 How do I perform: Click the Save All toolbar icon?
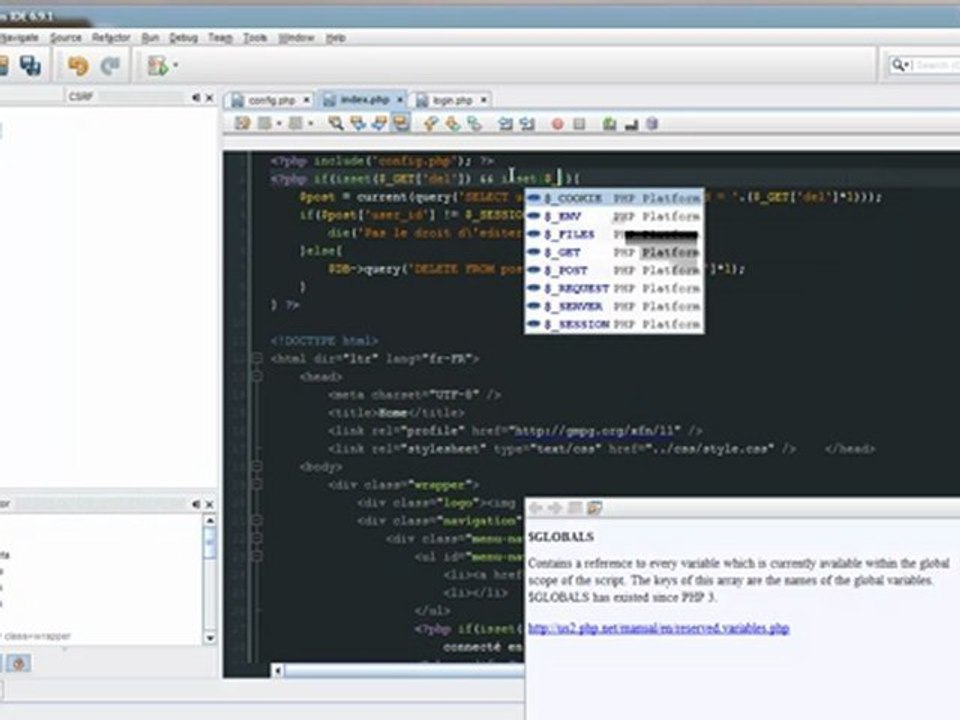[x=29, y=65]
